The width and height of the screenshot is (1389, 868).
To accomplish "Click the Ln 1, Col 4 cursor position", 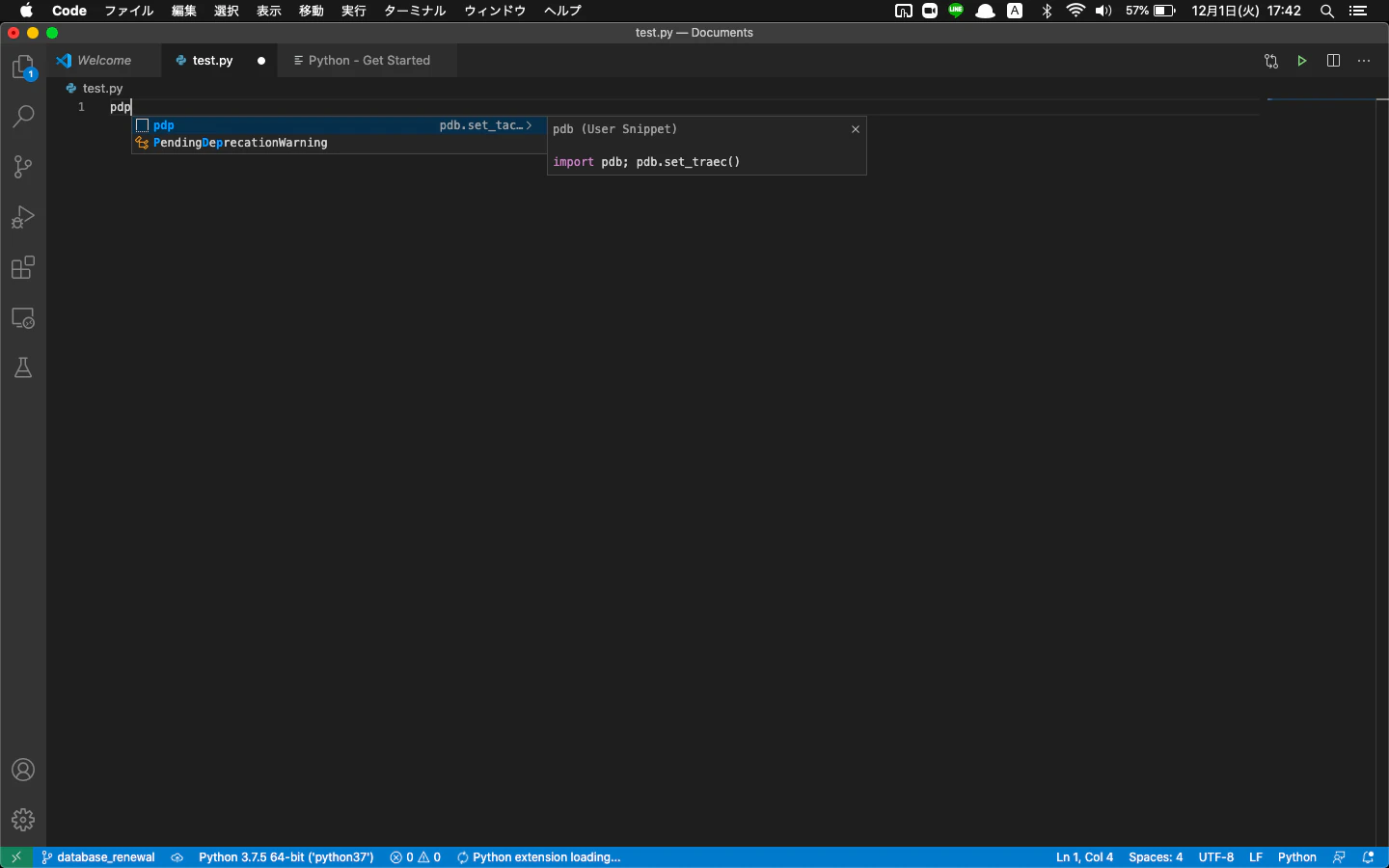I will click(1084, 857).
